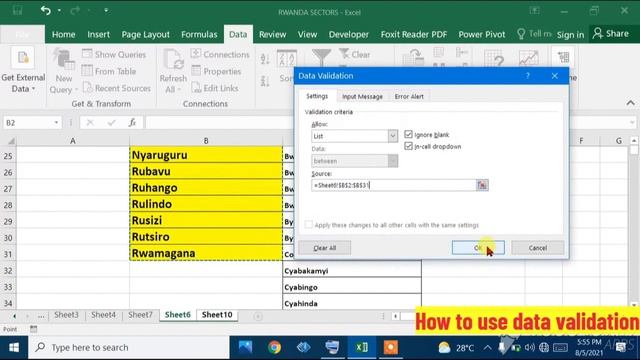This screenshot has width=640, height=360.
Task: Click the formula bar Enter checkmark icon
Action: tap(111, 122)
